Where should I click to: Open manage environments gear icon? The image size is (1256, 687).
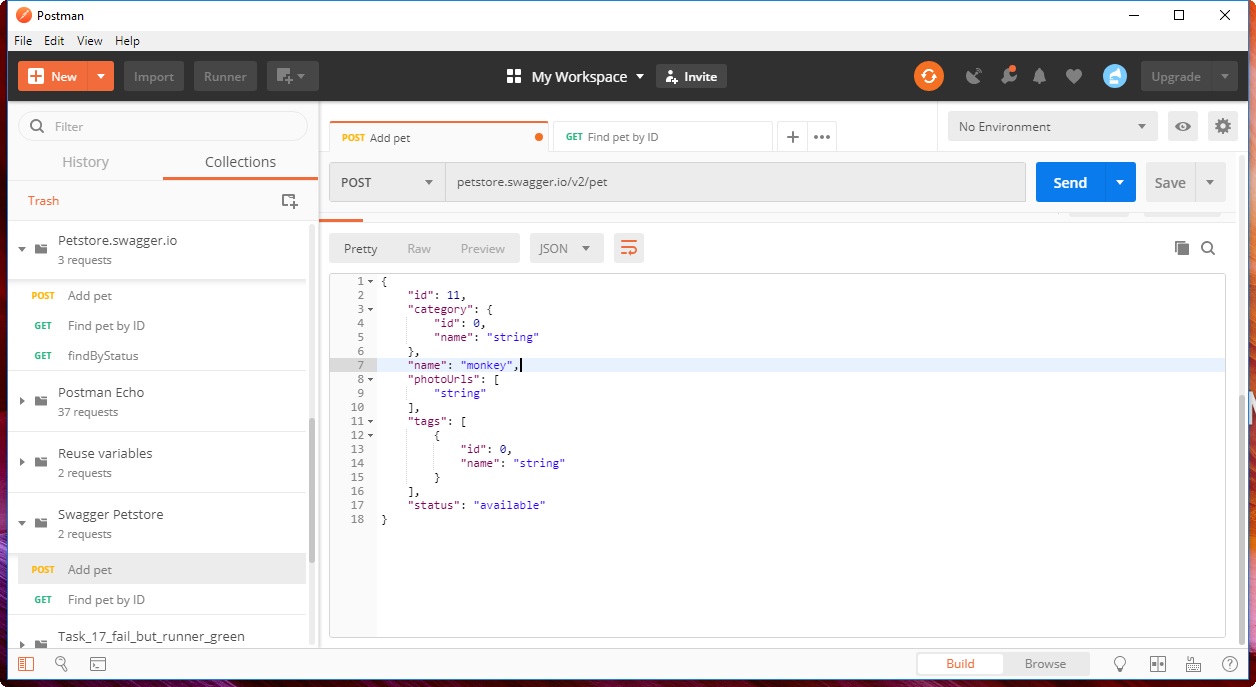click(1222, 127)
